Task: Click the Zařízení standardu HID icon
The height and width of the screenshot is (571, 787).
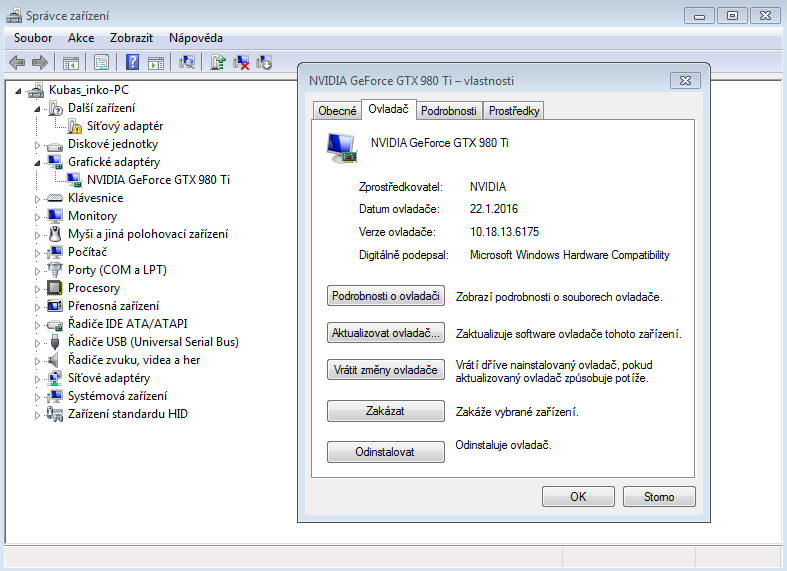Action: coord(55,414)
